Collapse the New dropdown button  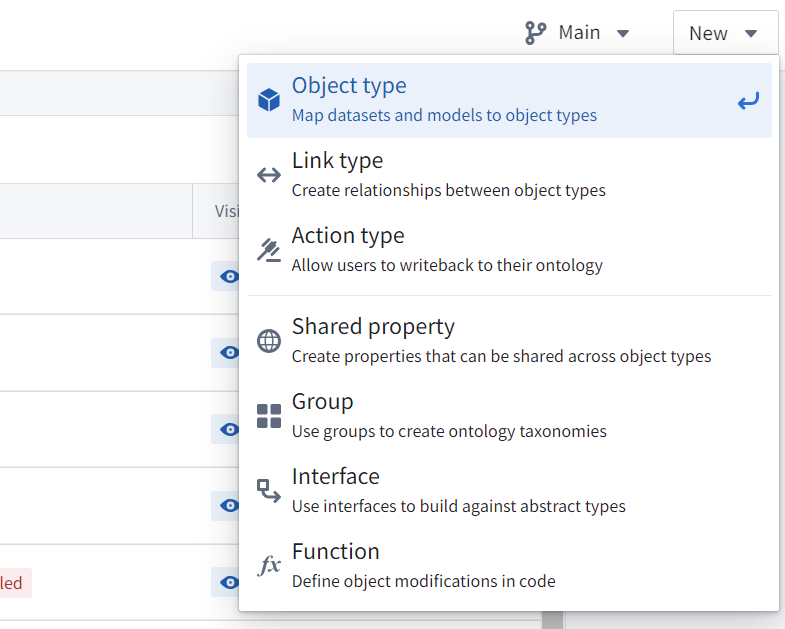pyautogui.click(x=725, y=33)
